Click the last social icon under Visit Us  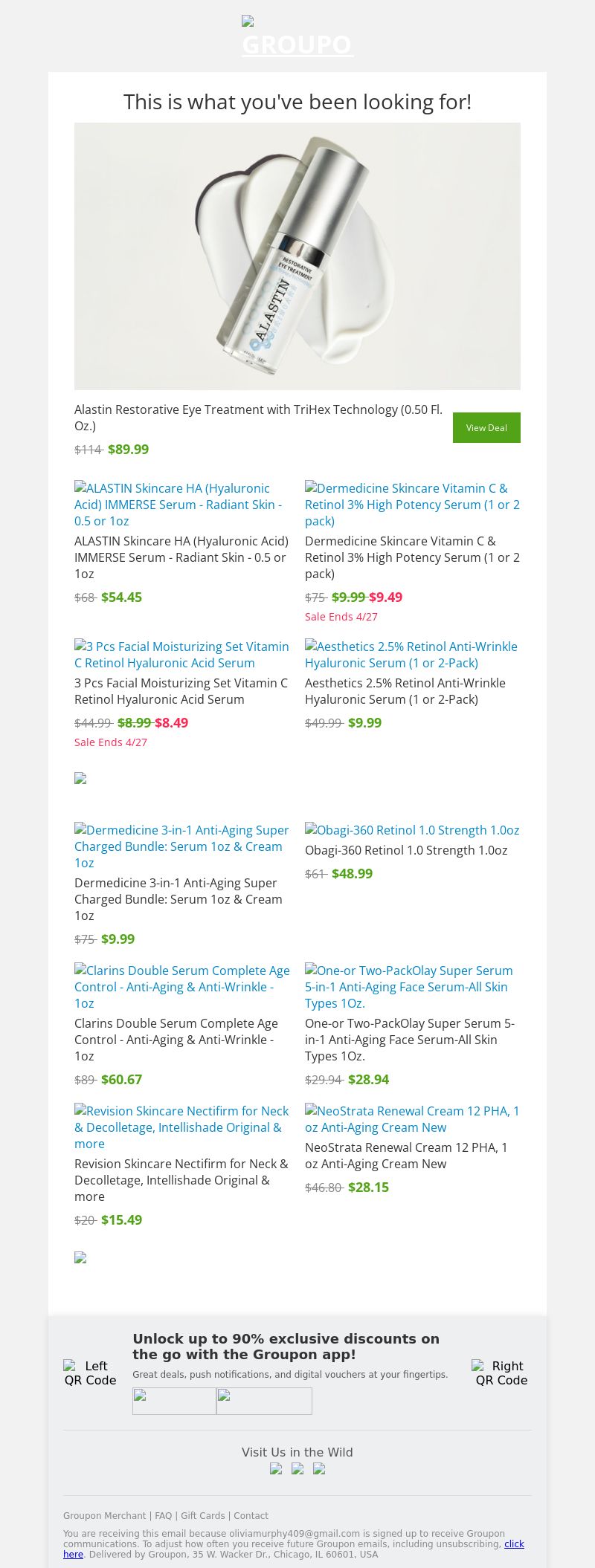point(319,1468)
